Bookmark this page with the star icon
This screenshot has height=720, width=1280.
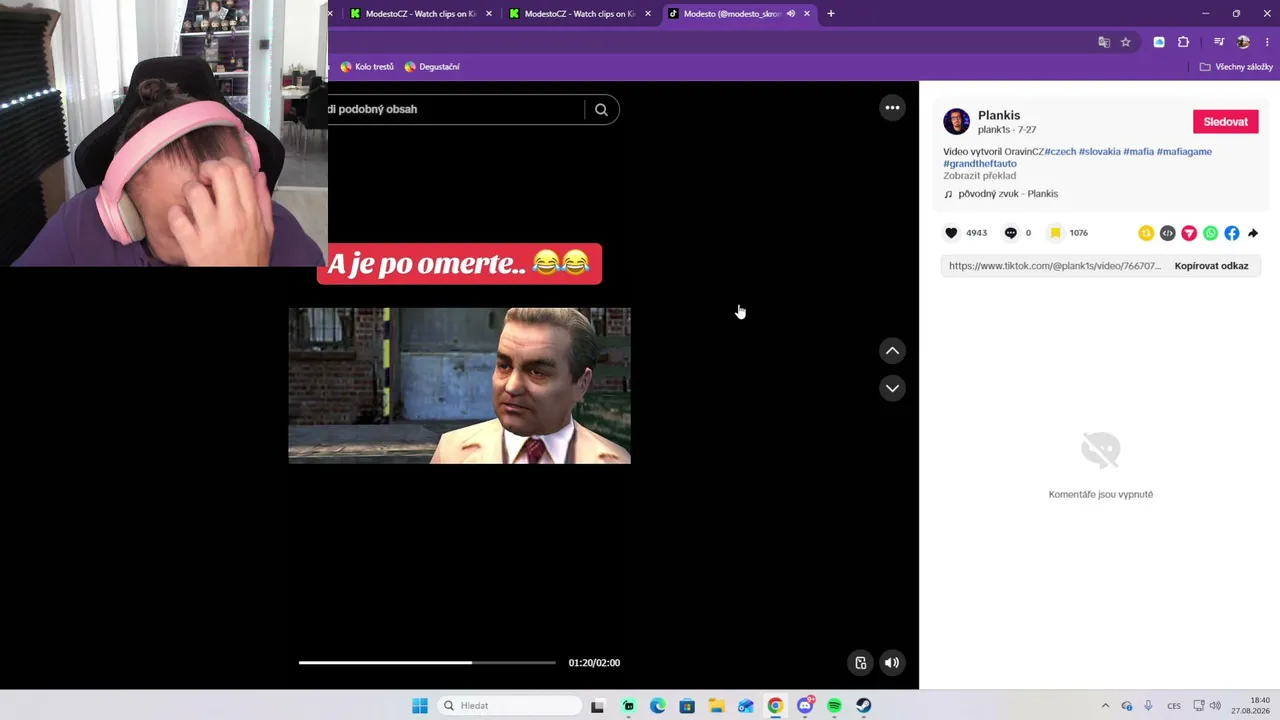[x=1126, y=42]
